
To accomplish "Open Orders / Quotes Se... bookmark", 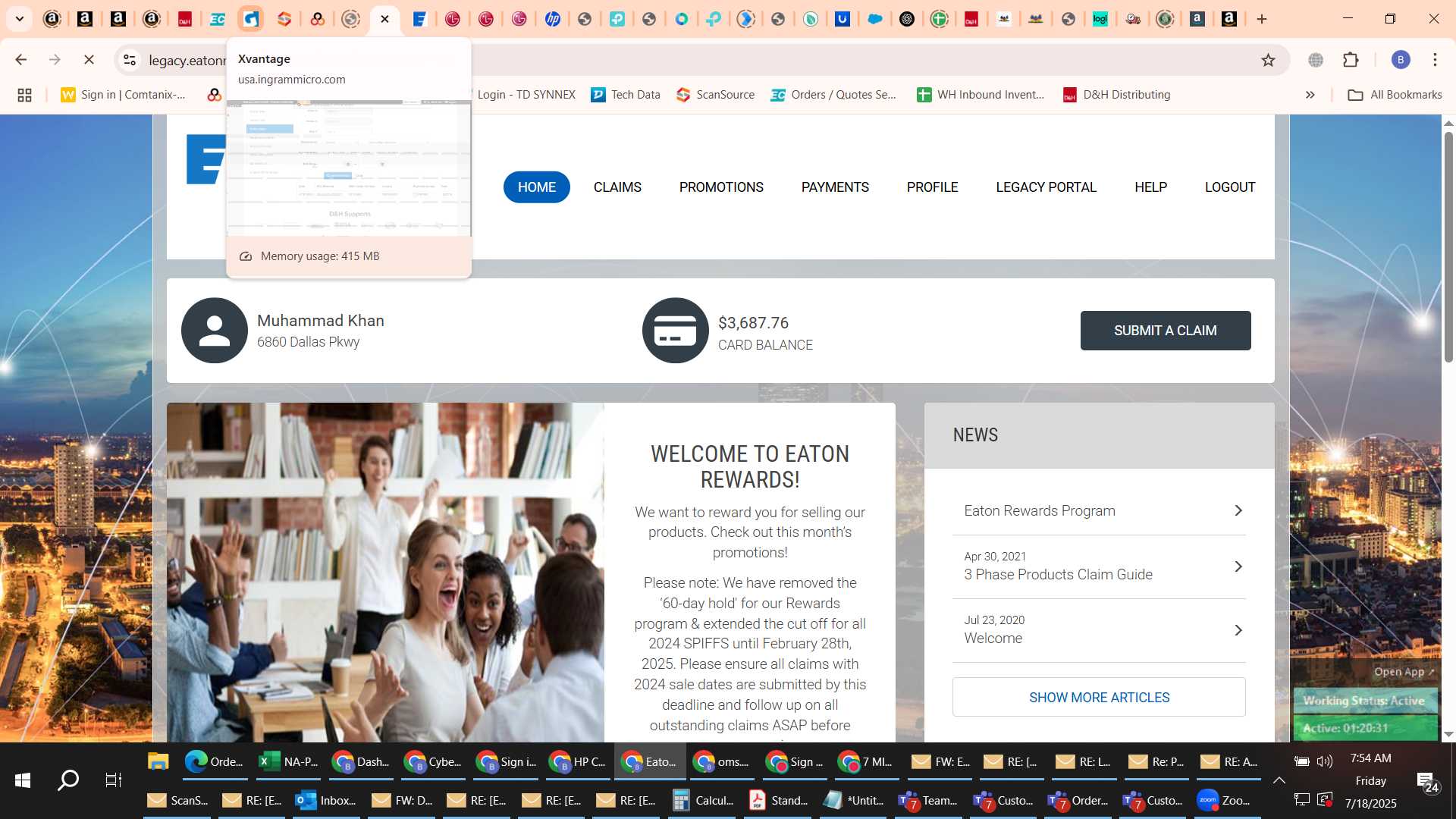I will click(x=833, y=95).
